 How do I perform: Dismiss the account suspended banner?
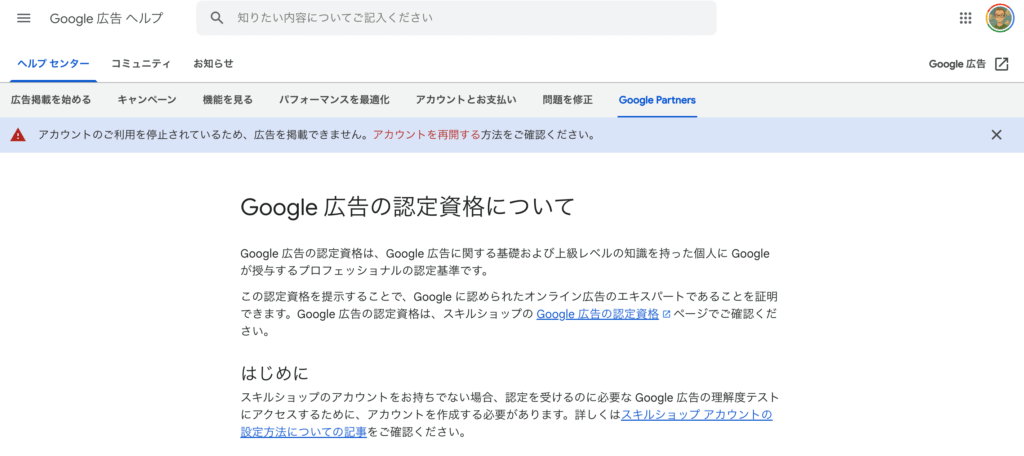click(996, 135)
